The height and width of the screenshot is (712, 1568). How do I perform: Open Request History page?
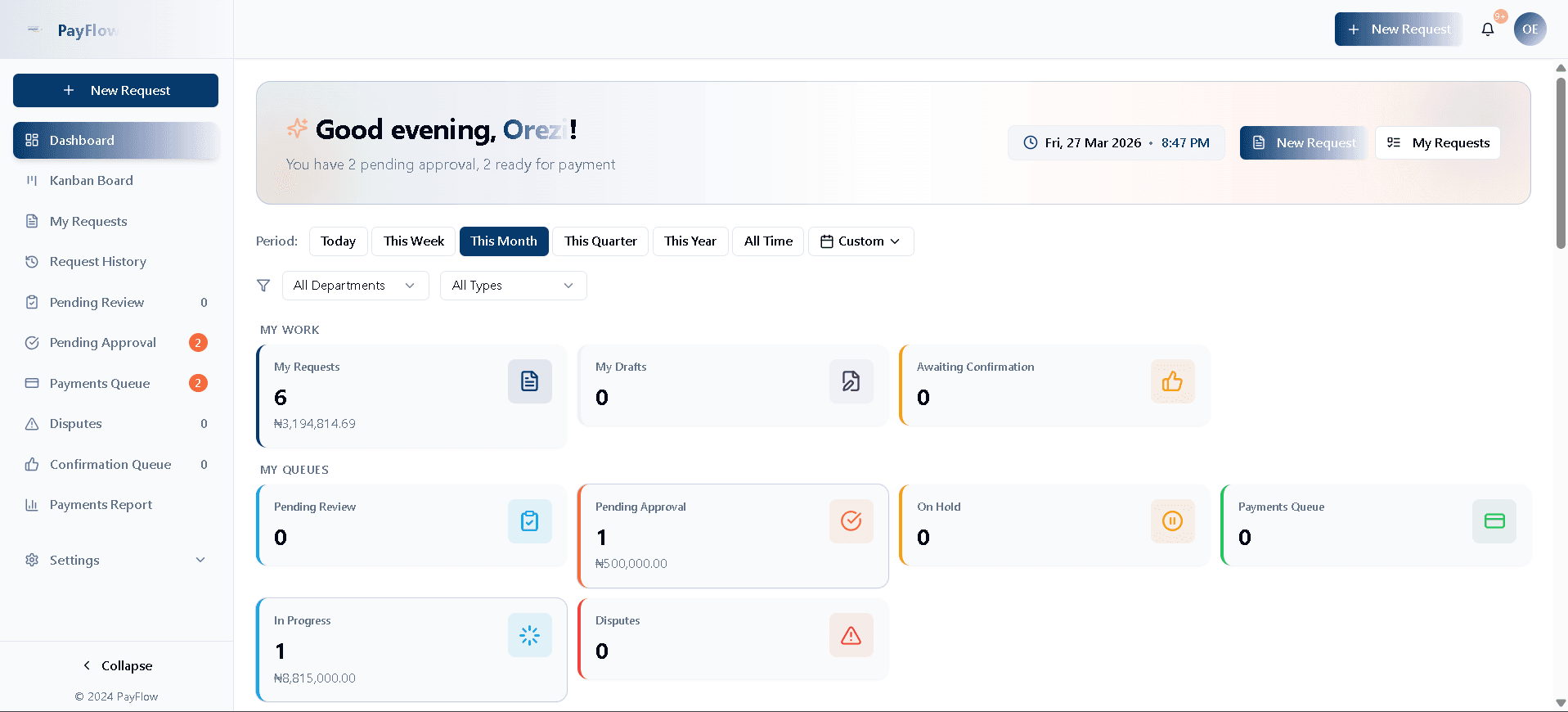click(x=115, y=262)
